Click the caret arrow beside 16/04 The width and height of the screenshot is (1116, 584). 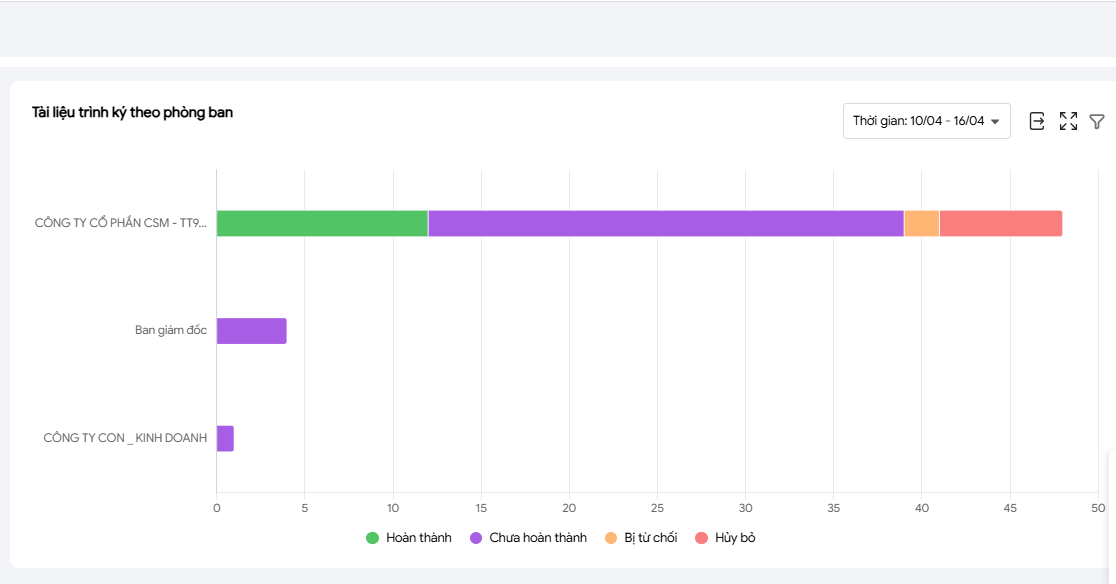pyautogui.click(x=995, y=122)
